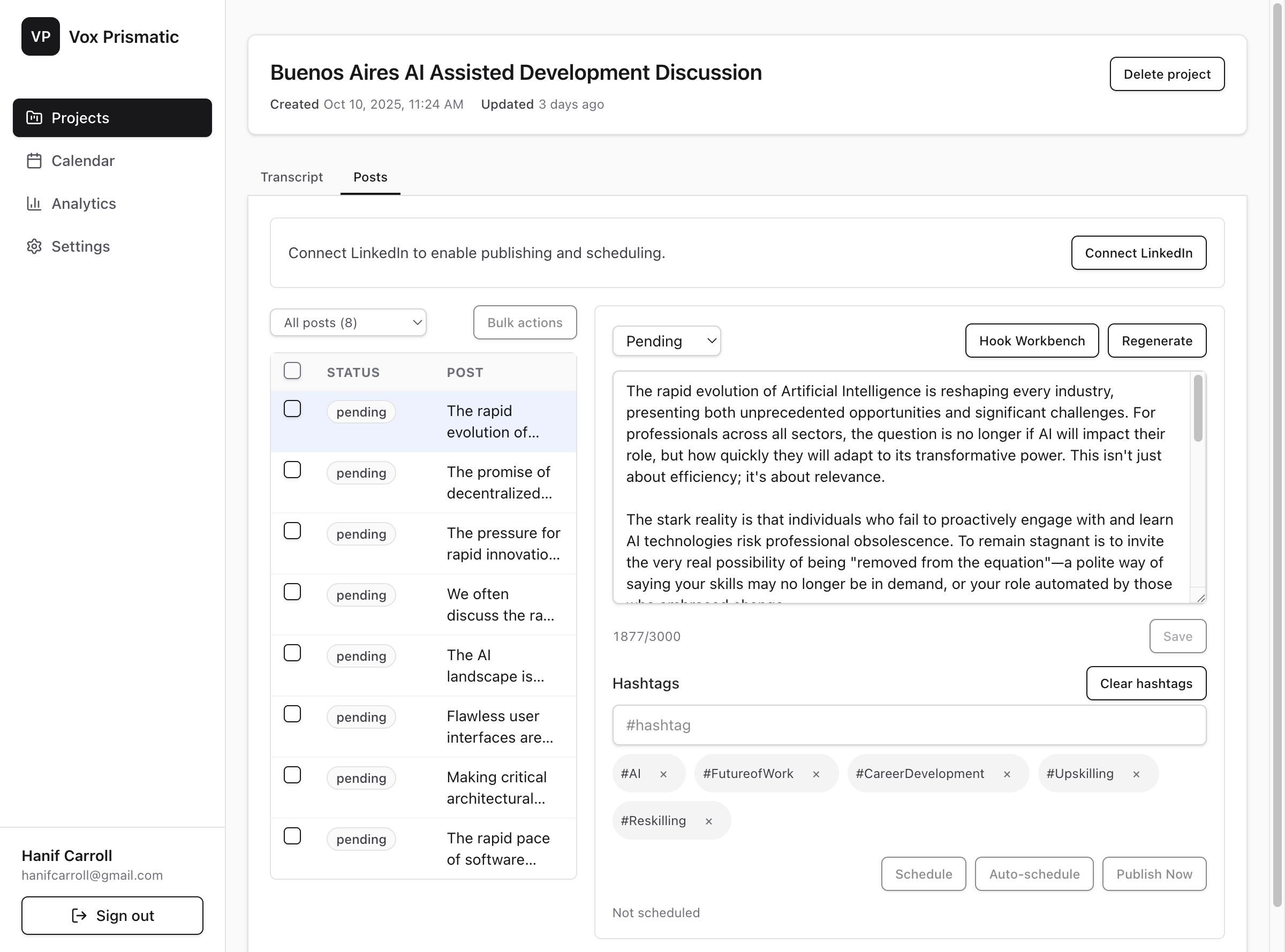Remove the #FutureofWork hashtag with its x
Image resolution: width=1285 pixels, height=952 pixels.
[x=816, y=774]
